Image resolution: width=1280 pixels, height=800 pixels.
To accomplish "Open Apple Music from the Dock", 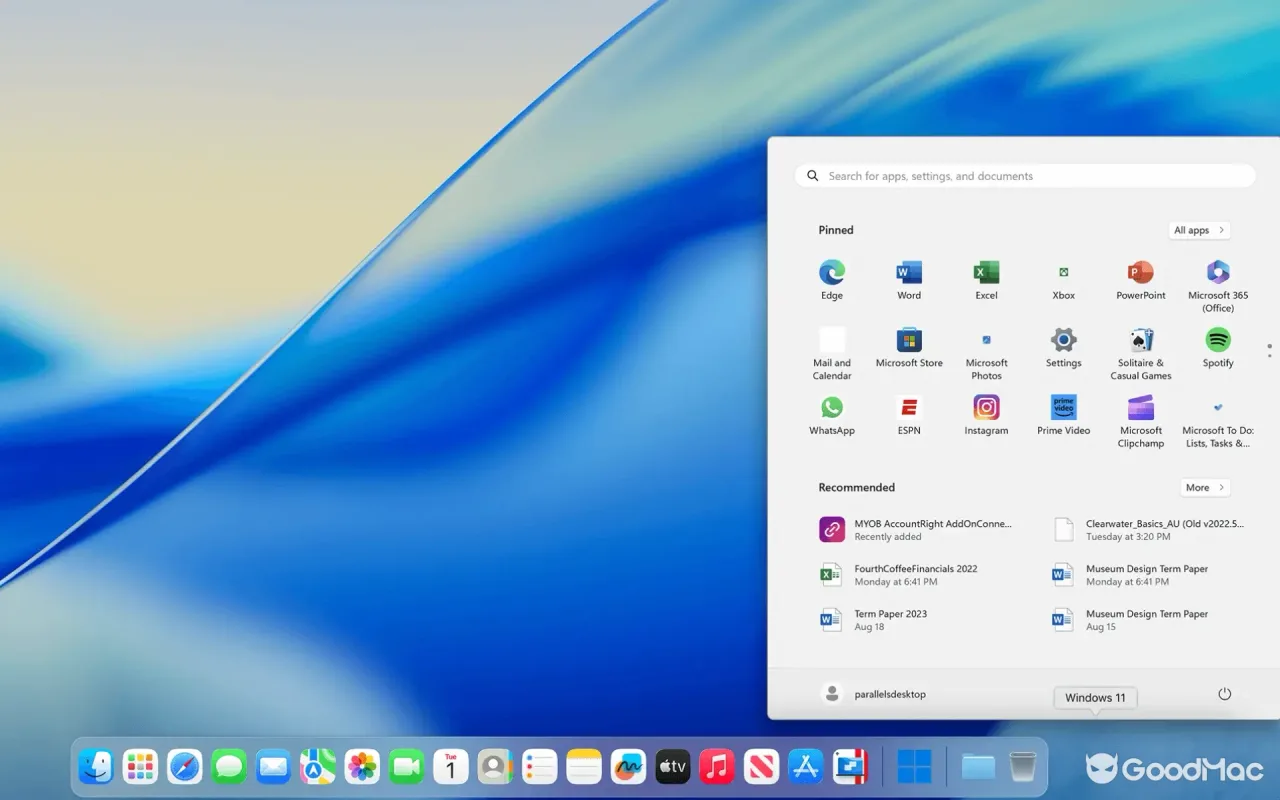I will pyautogui.click(x=717, y=767).
